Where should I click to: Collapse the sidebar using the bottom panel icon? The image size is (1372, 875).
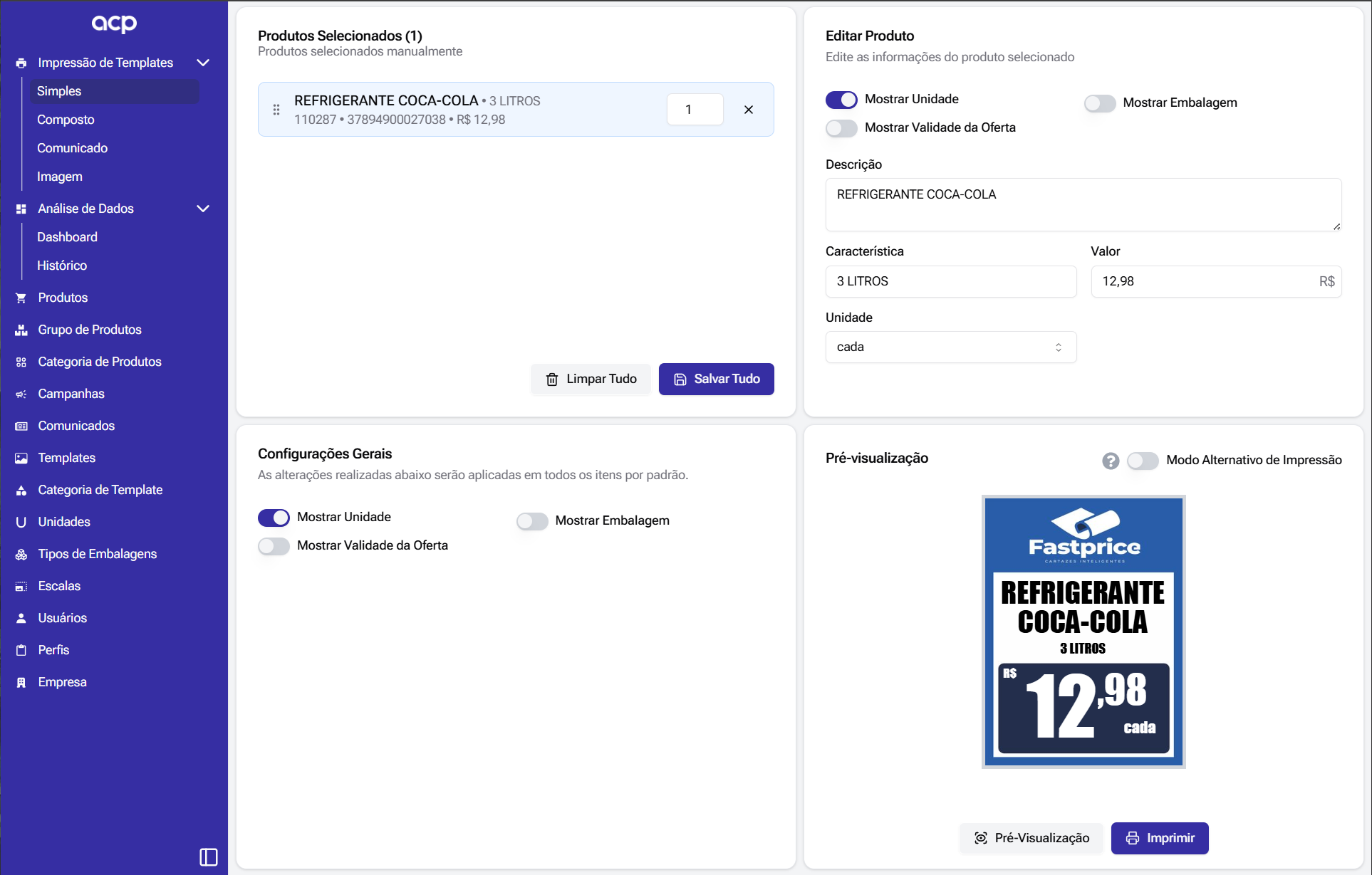(208, 857)
